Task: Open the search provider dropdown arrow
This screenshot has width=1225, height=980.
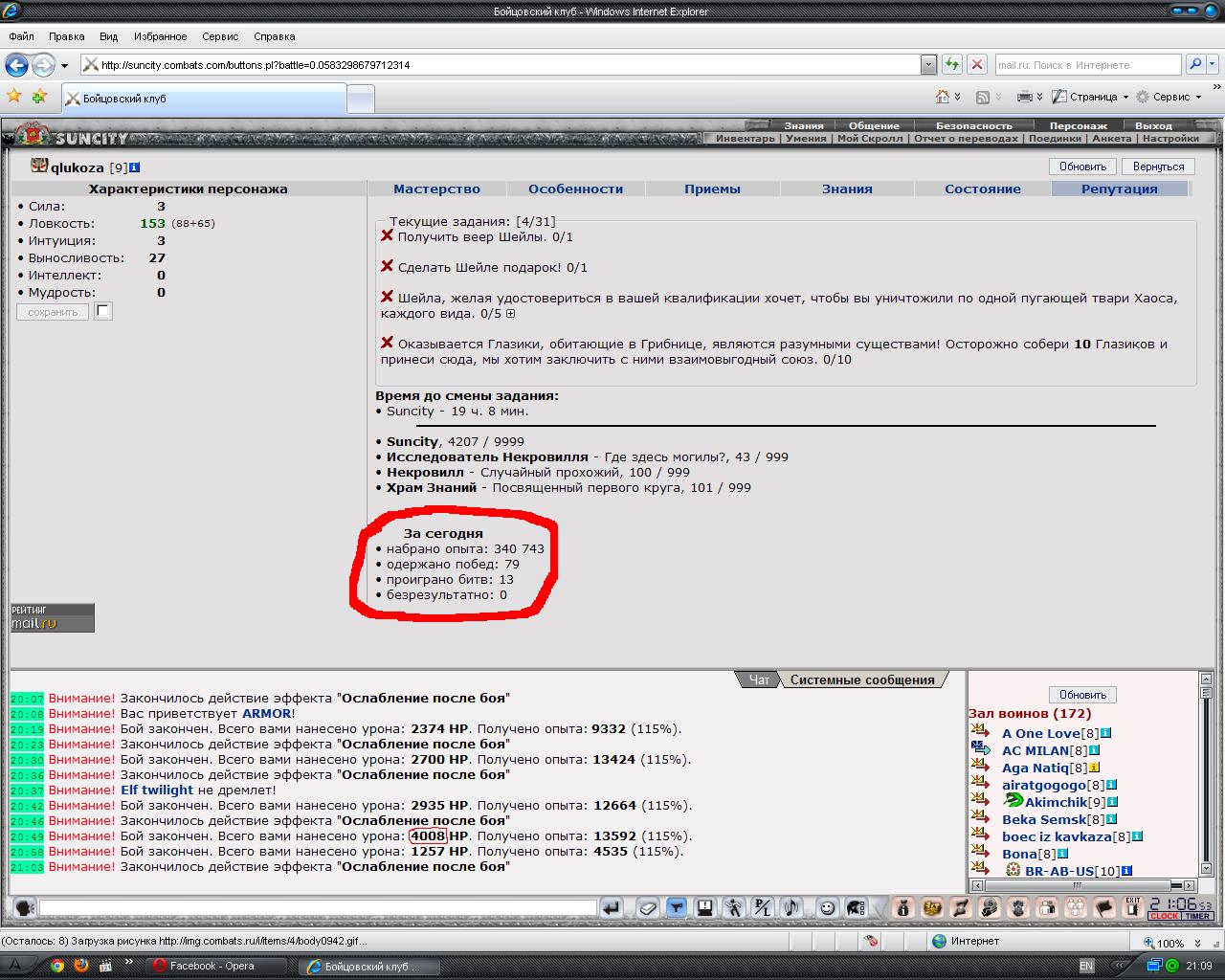Action: tap(1214, 65)
